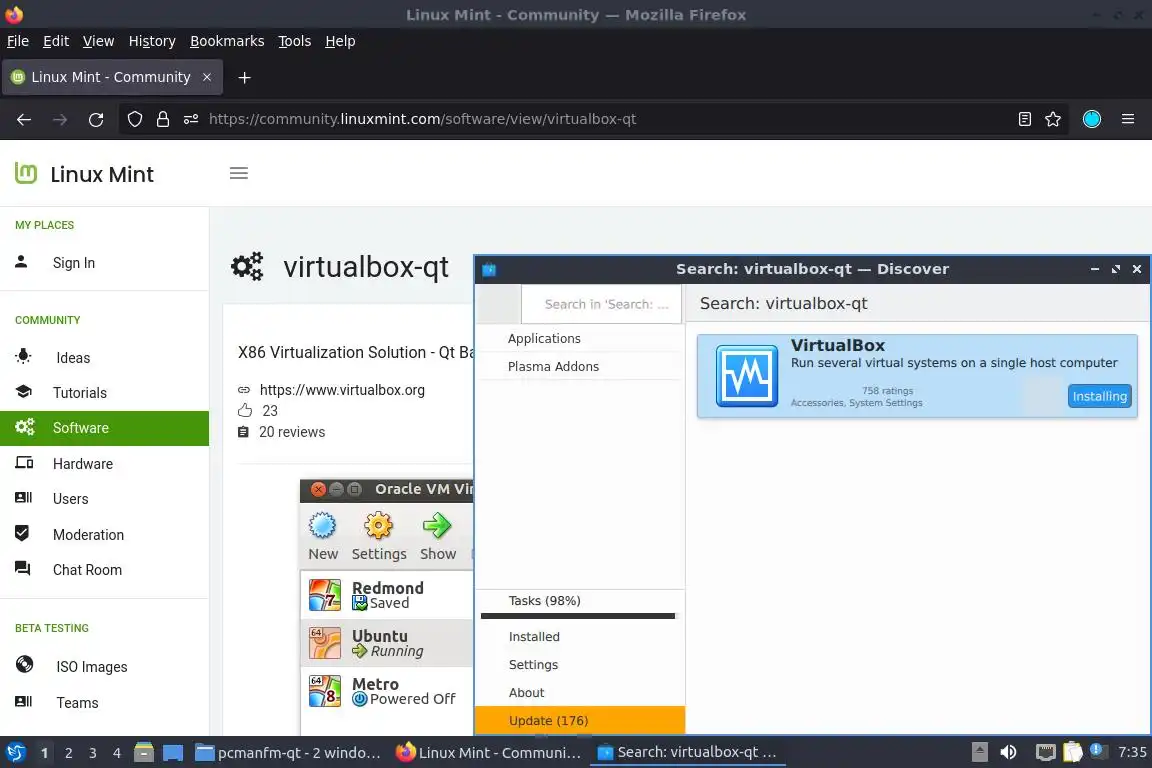Close the Linux Mint - Community tab
This screenshot has width=1152, height=768.
click(x=207, y=77)
